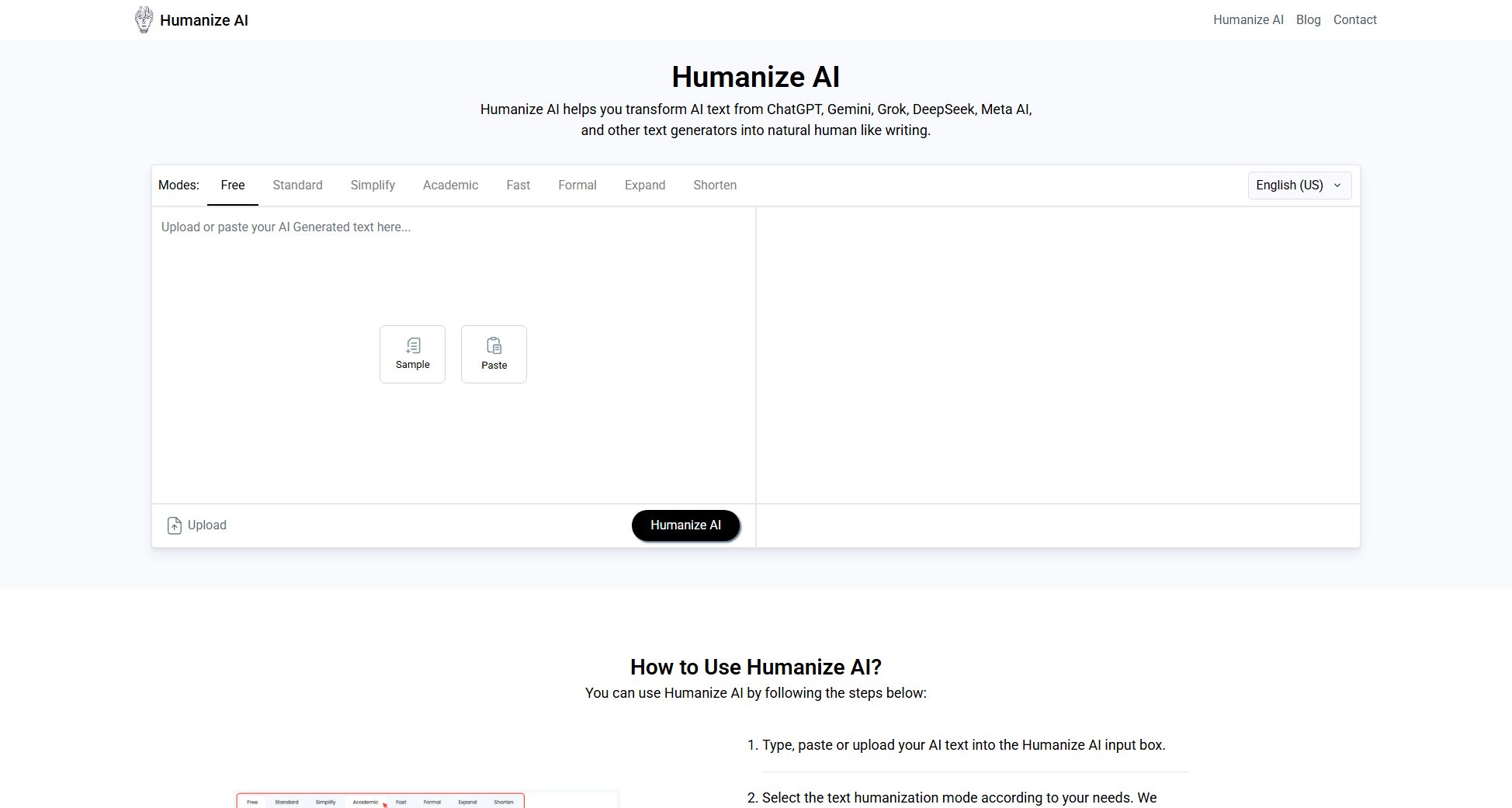Select the Free mode tab
This screenshot has height=808, width=1512.
(233, 186)
